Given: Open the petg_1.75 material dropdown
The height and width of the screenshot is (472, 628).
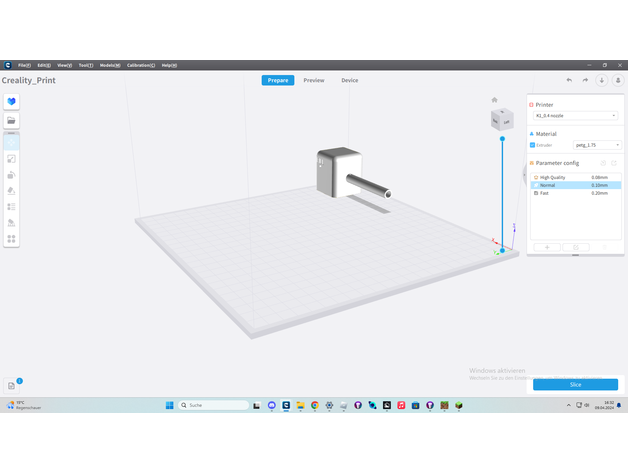Looking at the screenshot, I should point(596,145).
